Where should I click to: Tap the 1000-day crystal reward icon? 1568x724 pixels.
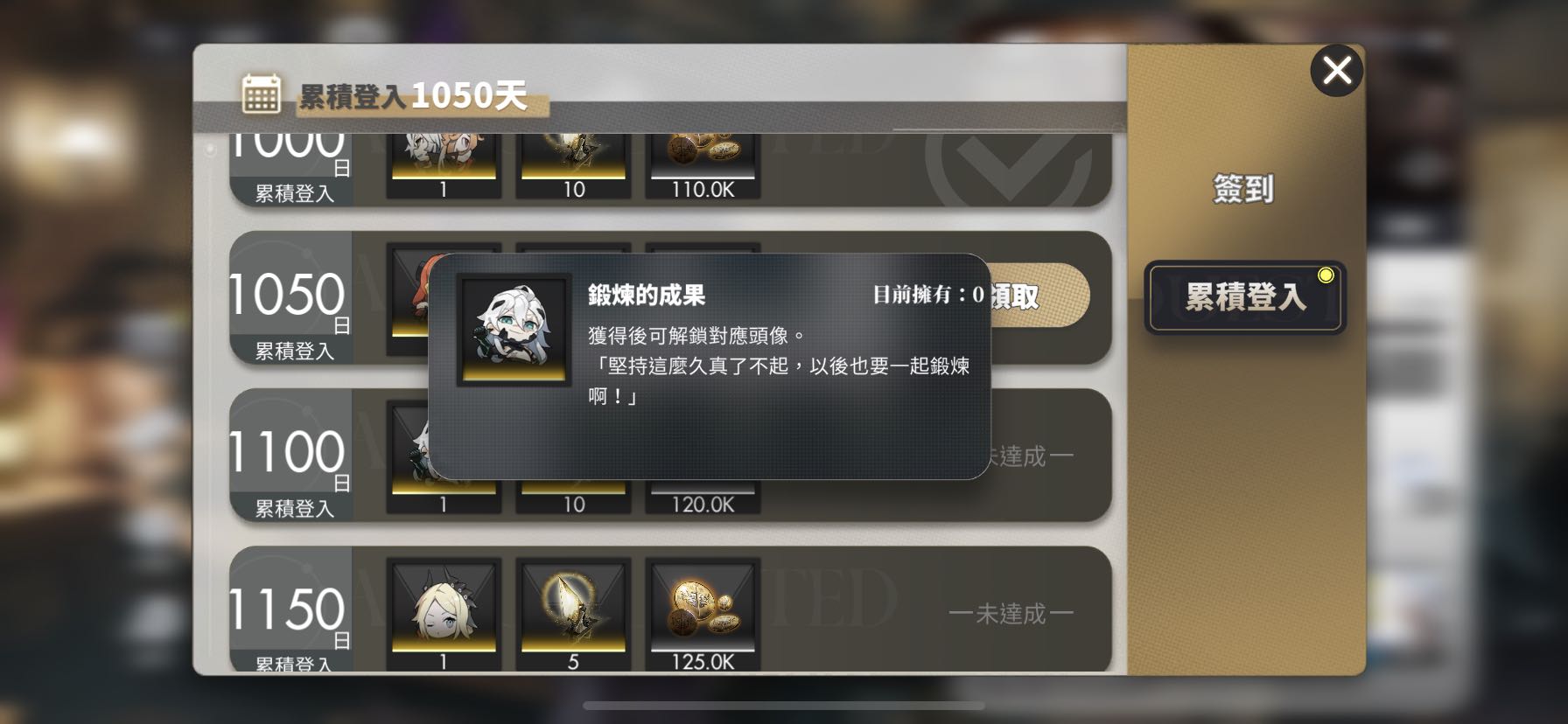573,166
